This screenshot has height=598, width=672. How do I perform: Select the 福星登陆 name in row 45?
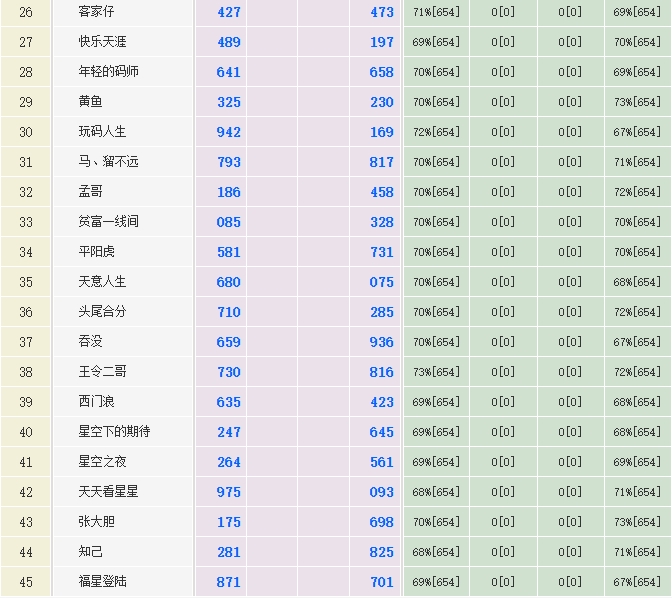pos(102,582)
